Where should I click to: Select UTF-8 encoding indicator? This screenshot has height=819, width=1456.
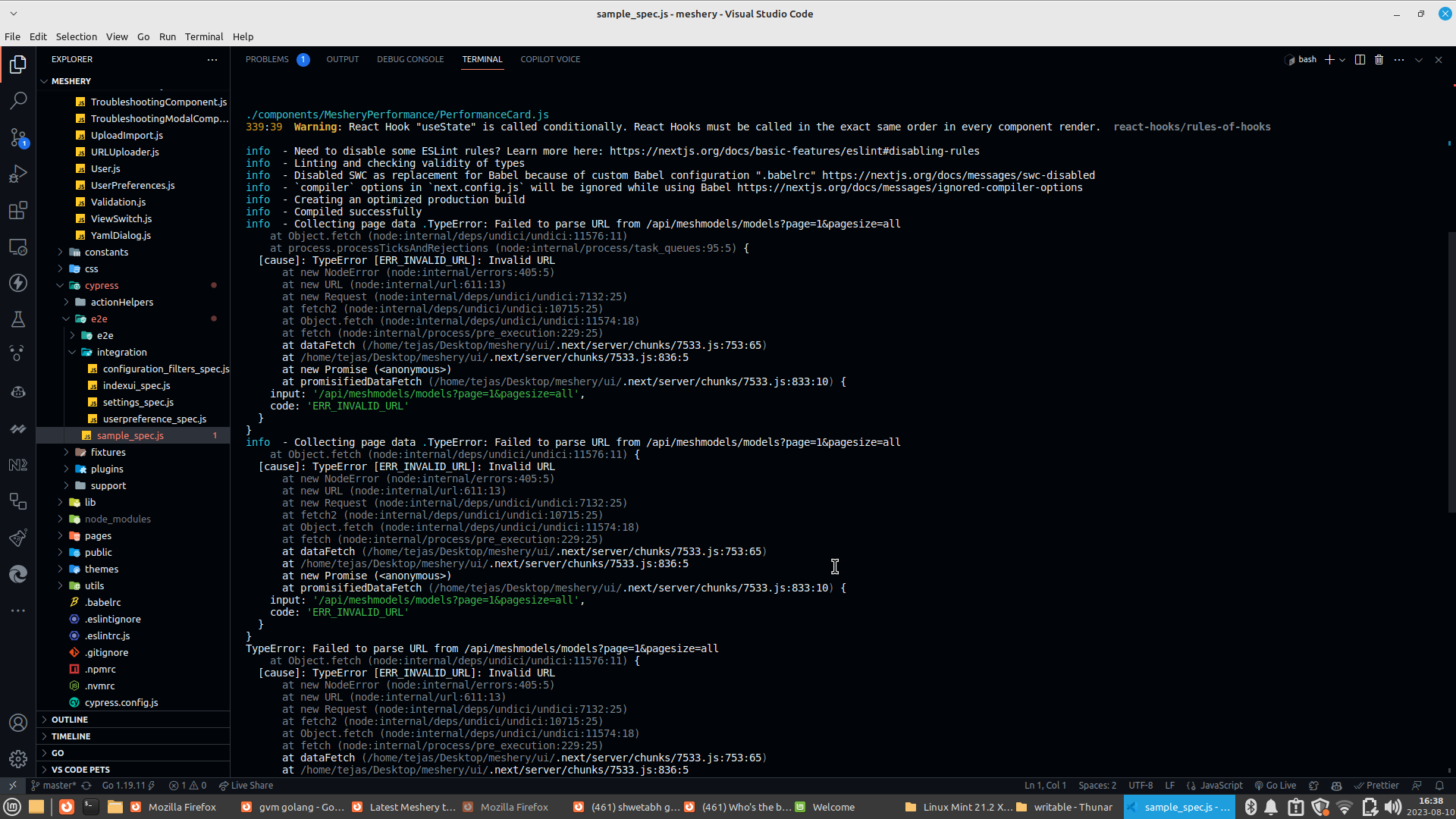point(1141,786)
